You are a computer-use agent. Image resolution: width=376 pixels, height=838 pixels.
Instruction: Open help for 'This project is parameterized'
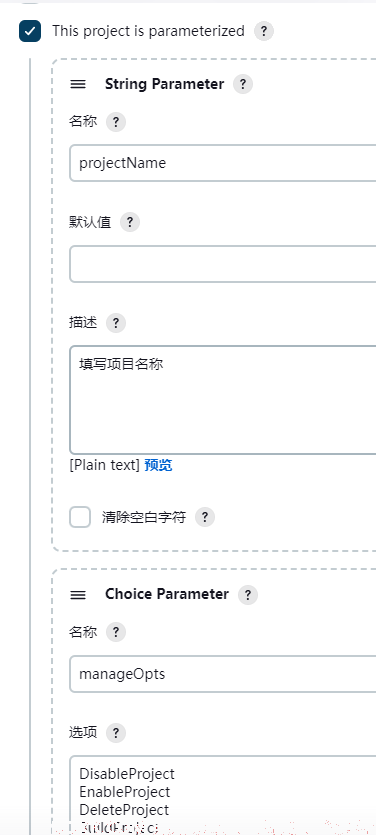pyautogui.click(x=264, y=32)
